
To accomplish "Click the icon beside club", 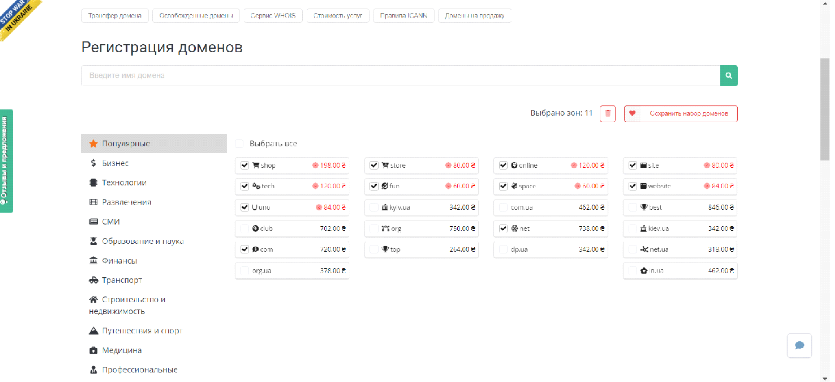I will (255, 229).
